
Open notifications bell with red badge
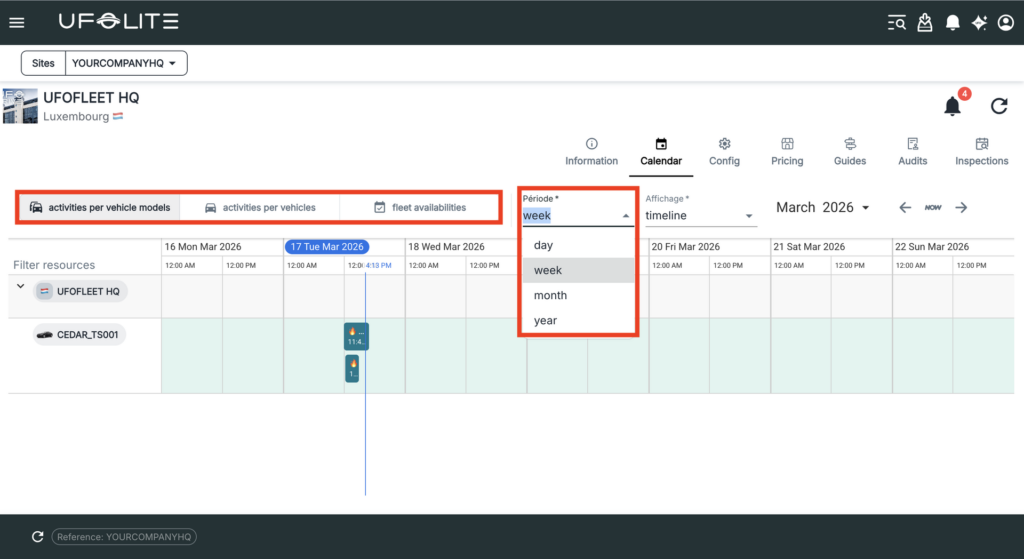(x=953, y=106)
